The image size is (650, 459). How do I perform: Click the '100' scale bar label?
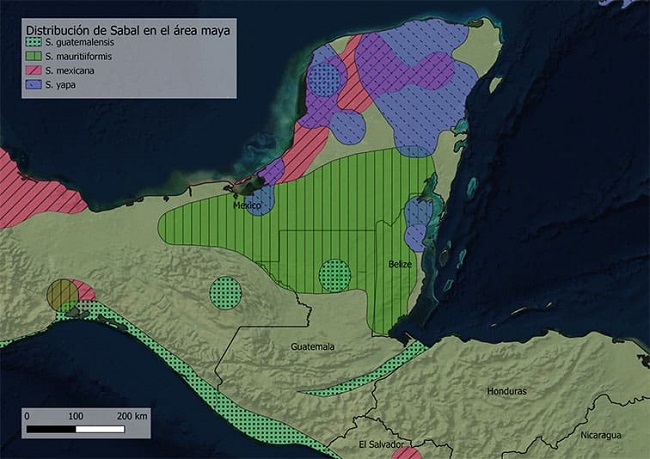[x=75, y=415]
